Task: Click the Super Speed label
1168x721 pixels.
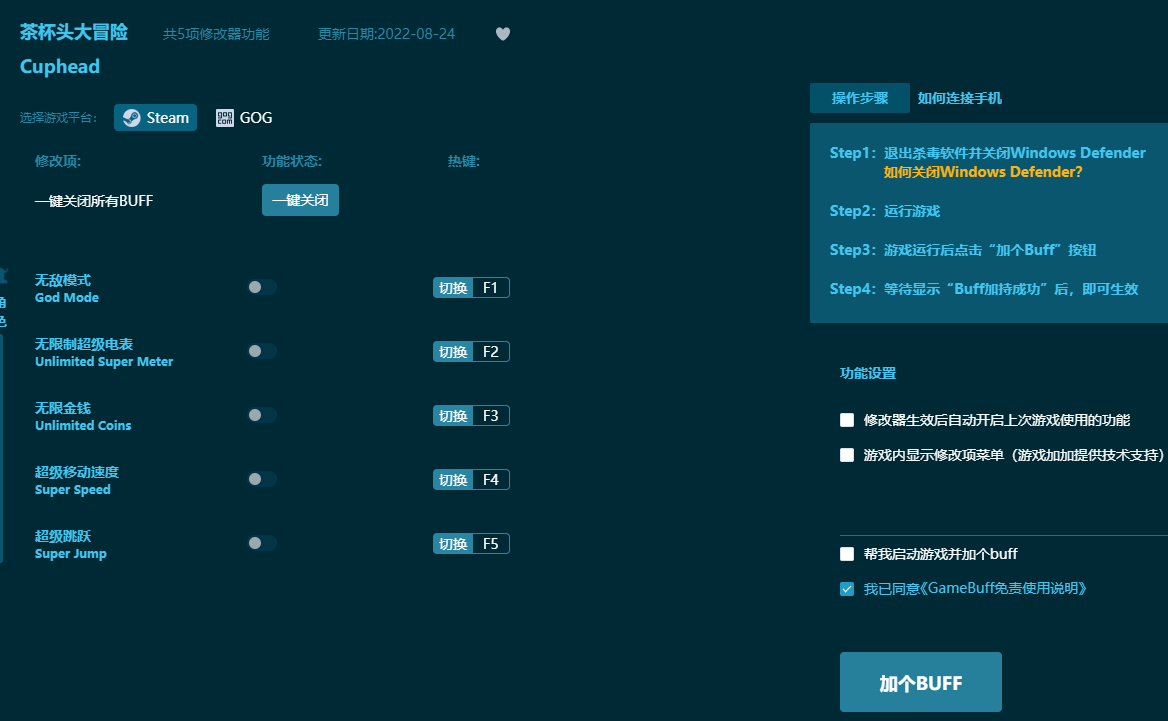Action: click(73, 490)
